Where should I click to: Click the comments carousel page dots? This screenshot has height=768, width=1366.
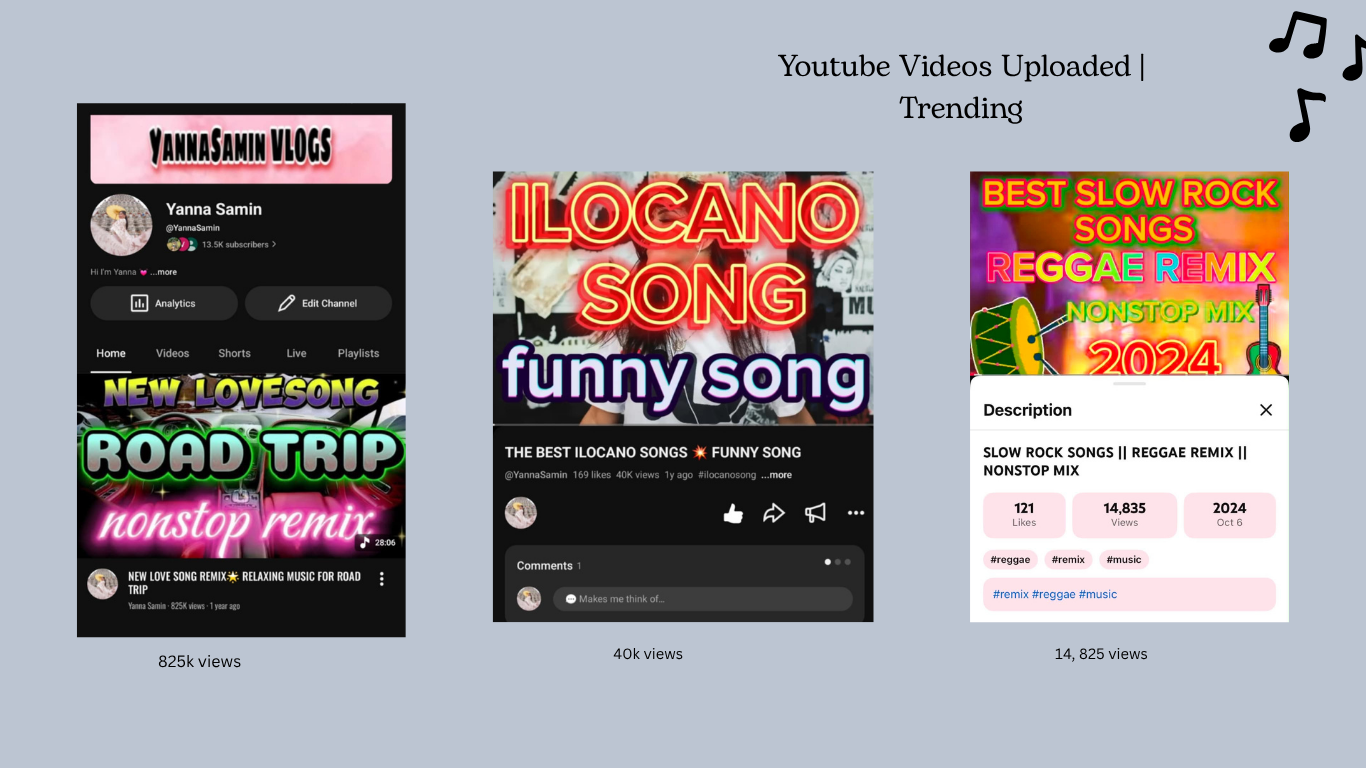[838, 562]
